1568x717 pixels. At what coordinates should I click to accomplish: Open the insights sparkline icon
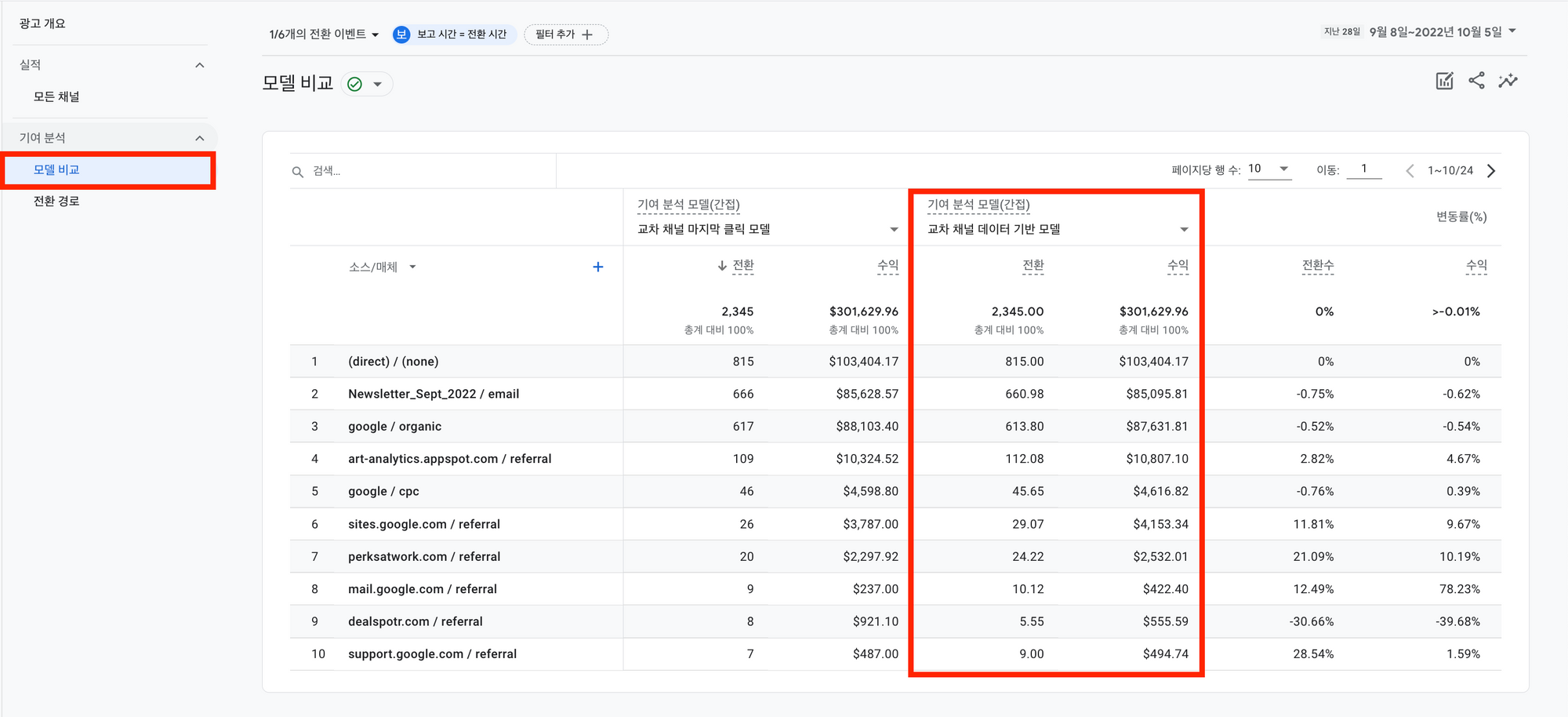click(x=1508, y=81)
